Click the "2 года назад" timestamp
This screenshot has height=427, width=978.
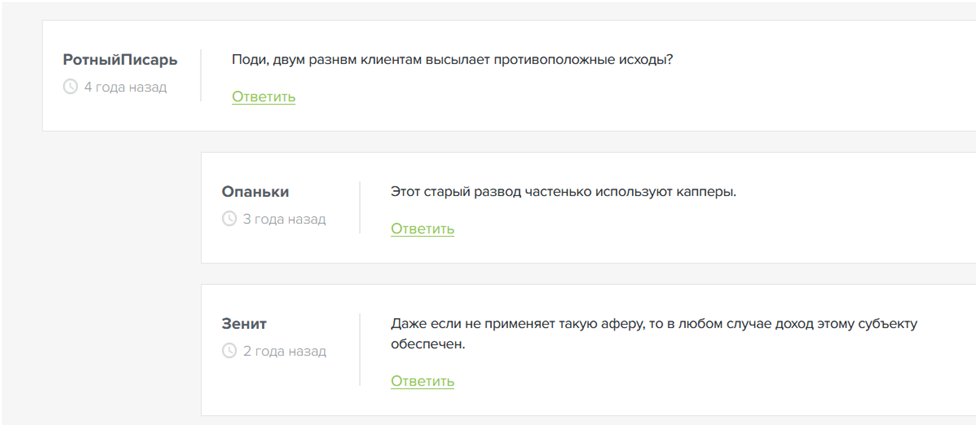pyautogui.click(x=284, y=351)
